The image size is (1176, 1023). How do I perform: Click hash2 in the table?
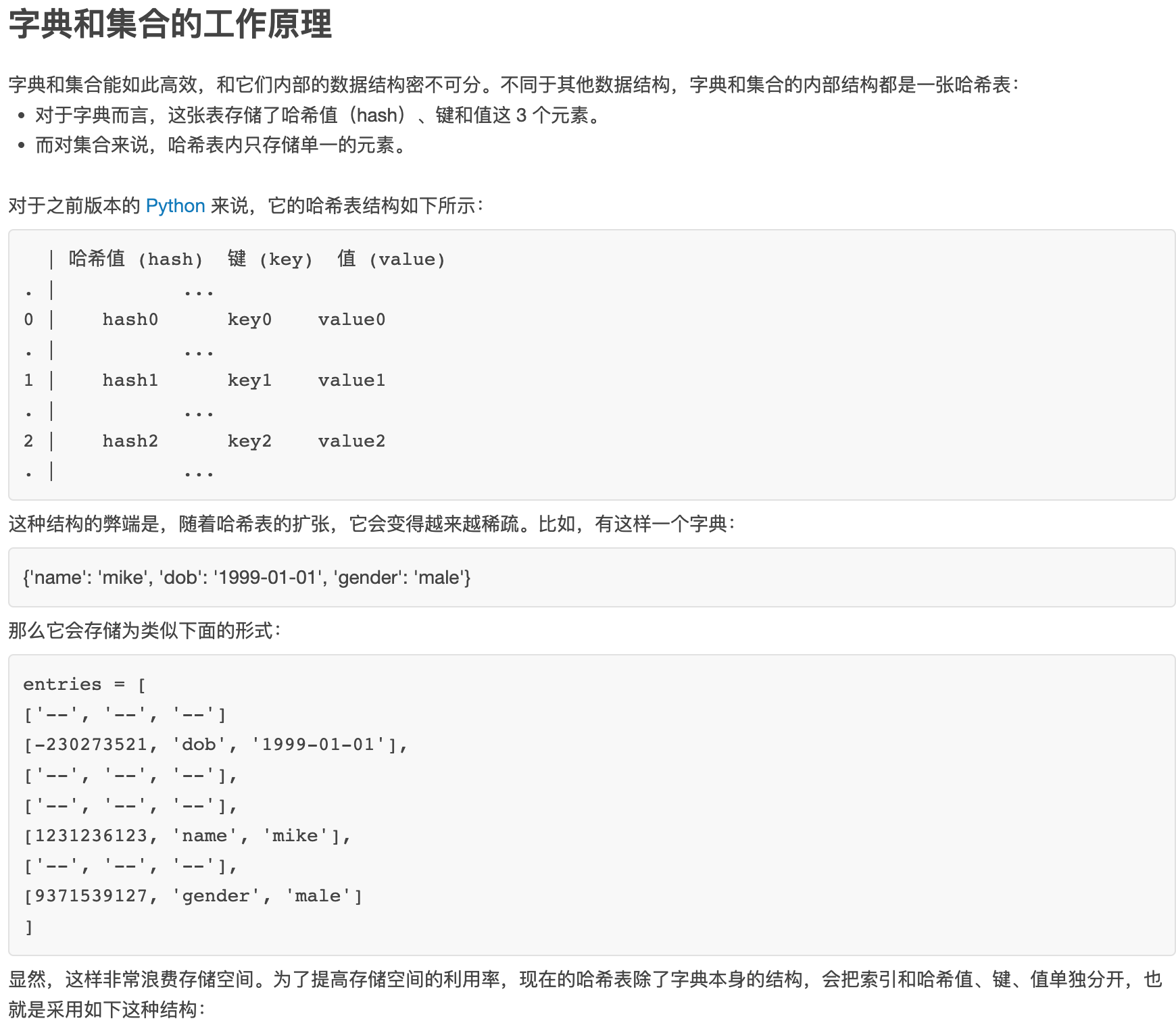pyautogui.click(x=130, y=441)
